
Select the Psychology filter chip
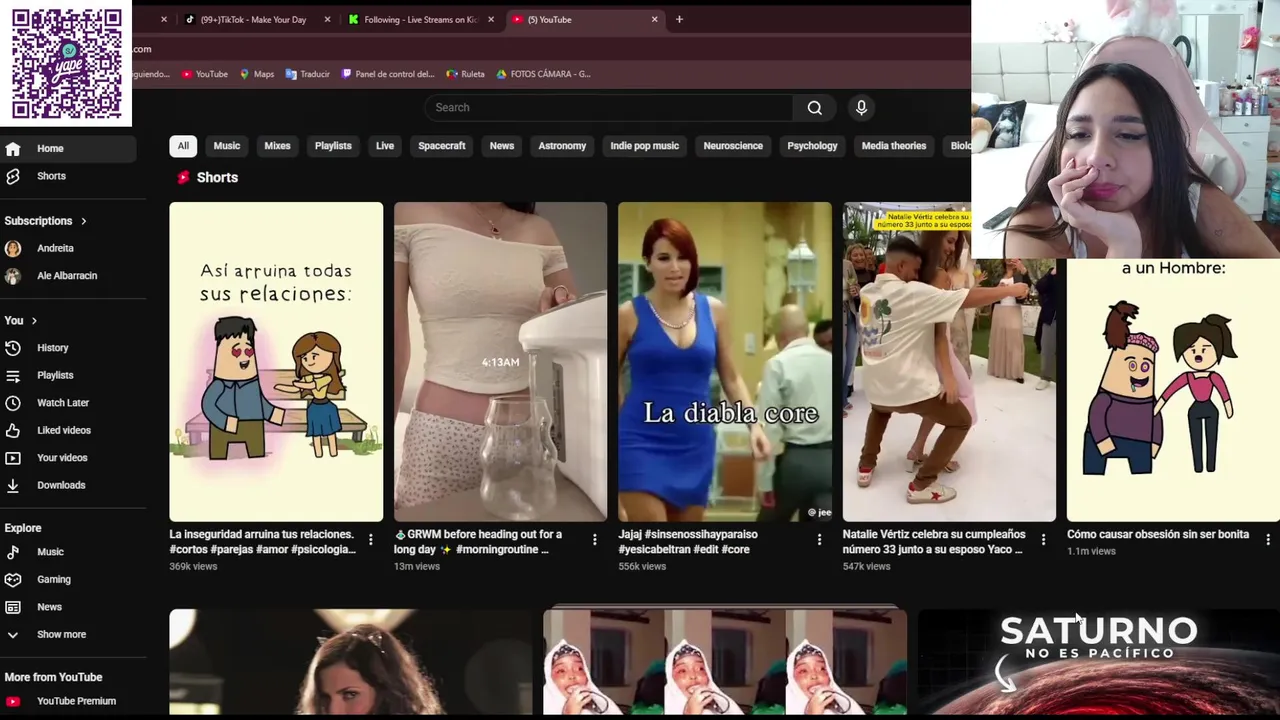tap(812, 146)
